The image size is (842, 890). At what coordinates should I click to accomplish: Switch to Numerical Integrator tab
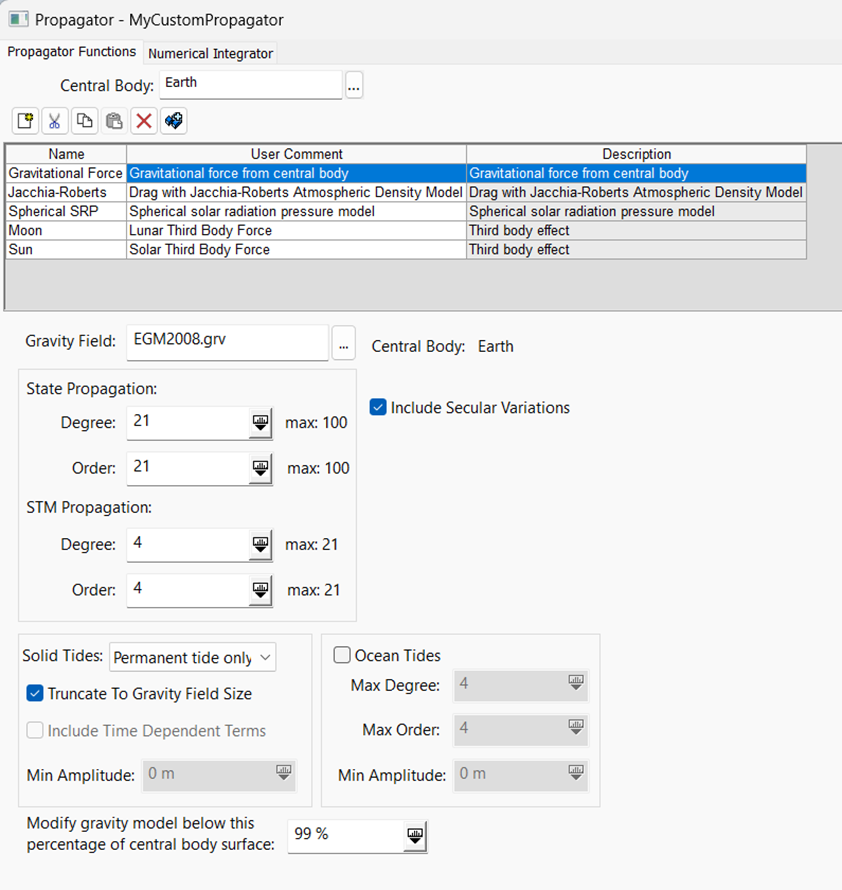[x=211, y=53]
